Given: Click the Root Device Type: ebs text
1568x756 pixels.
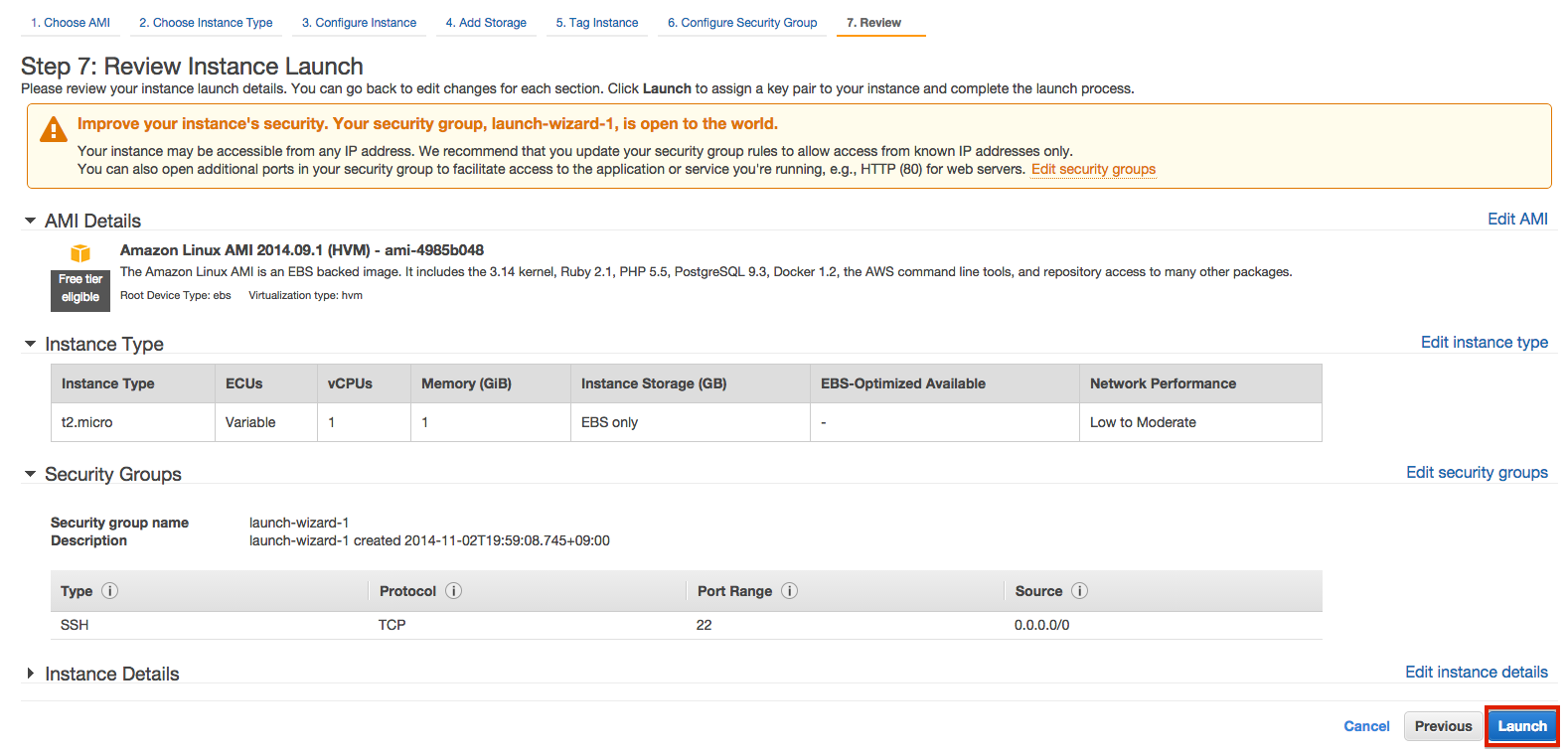Looking at the screenshot, I should [176, 295].
